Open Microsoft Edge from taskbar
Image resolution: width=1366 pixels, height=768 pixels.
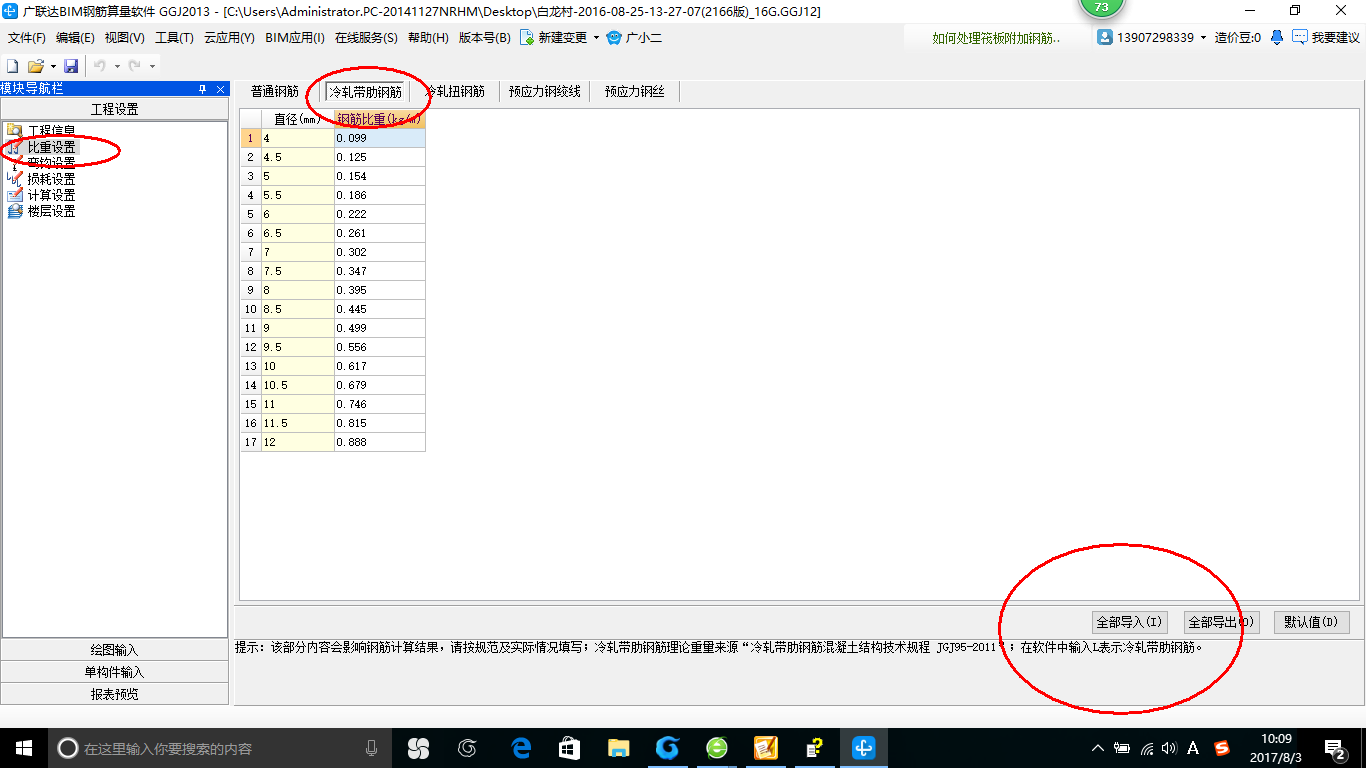point(520,748)
